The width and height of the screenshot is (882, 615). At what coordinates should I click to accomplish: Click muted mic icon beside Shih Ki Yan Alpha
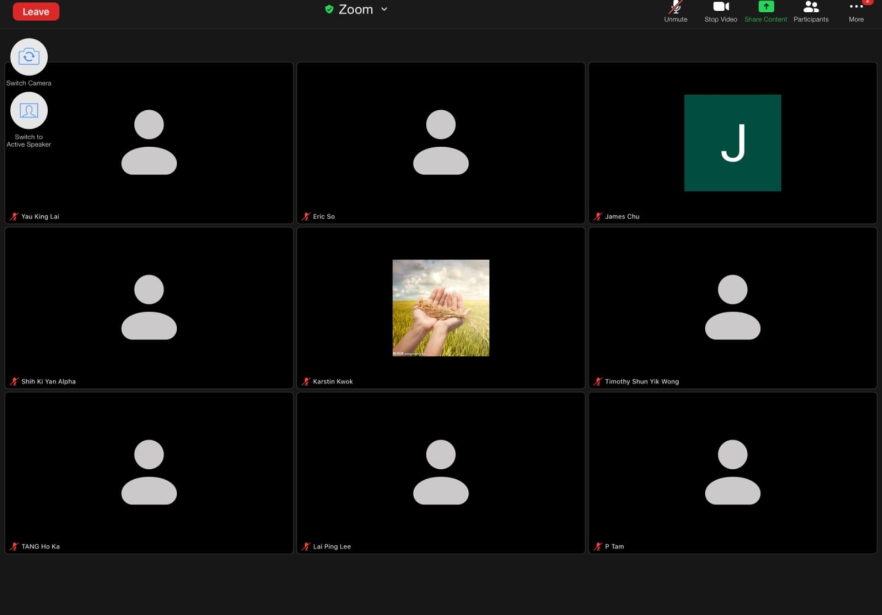(x=14, y=381)
